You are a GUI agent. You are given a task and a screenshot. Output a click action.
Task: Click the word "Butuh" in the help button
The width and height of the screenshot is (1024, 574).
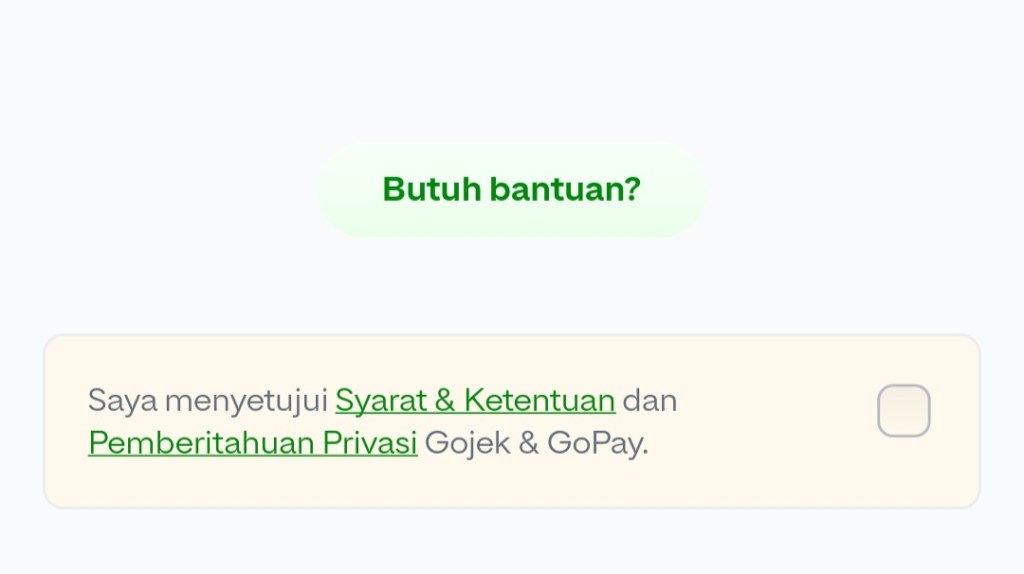(x=432, y=189)
